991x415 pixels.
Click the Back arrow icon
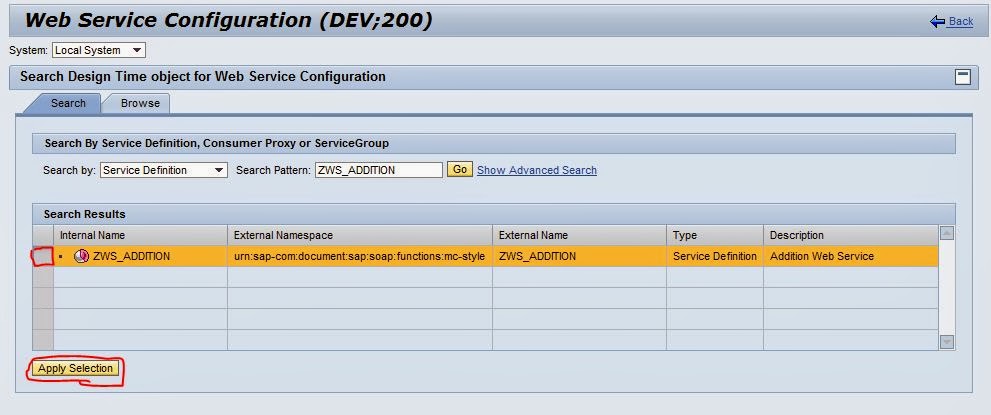(x=937, y=21)
